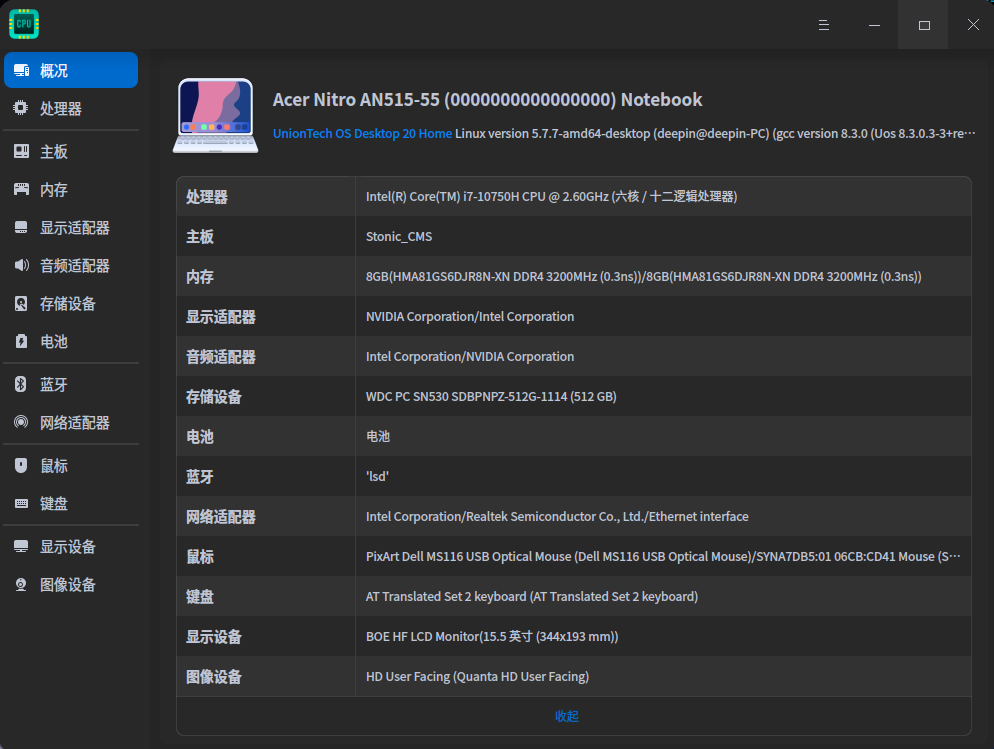Select the AT Translated Set 2 keyboard value

click(532, 596)
